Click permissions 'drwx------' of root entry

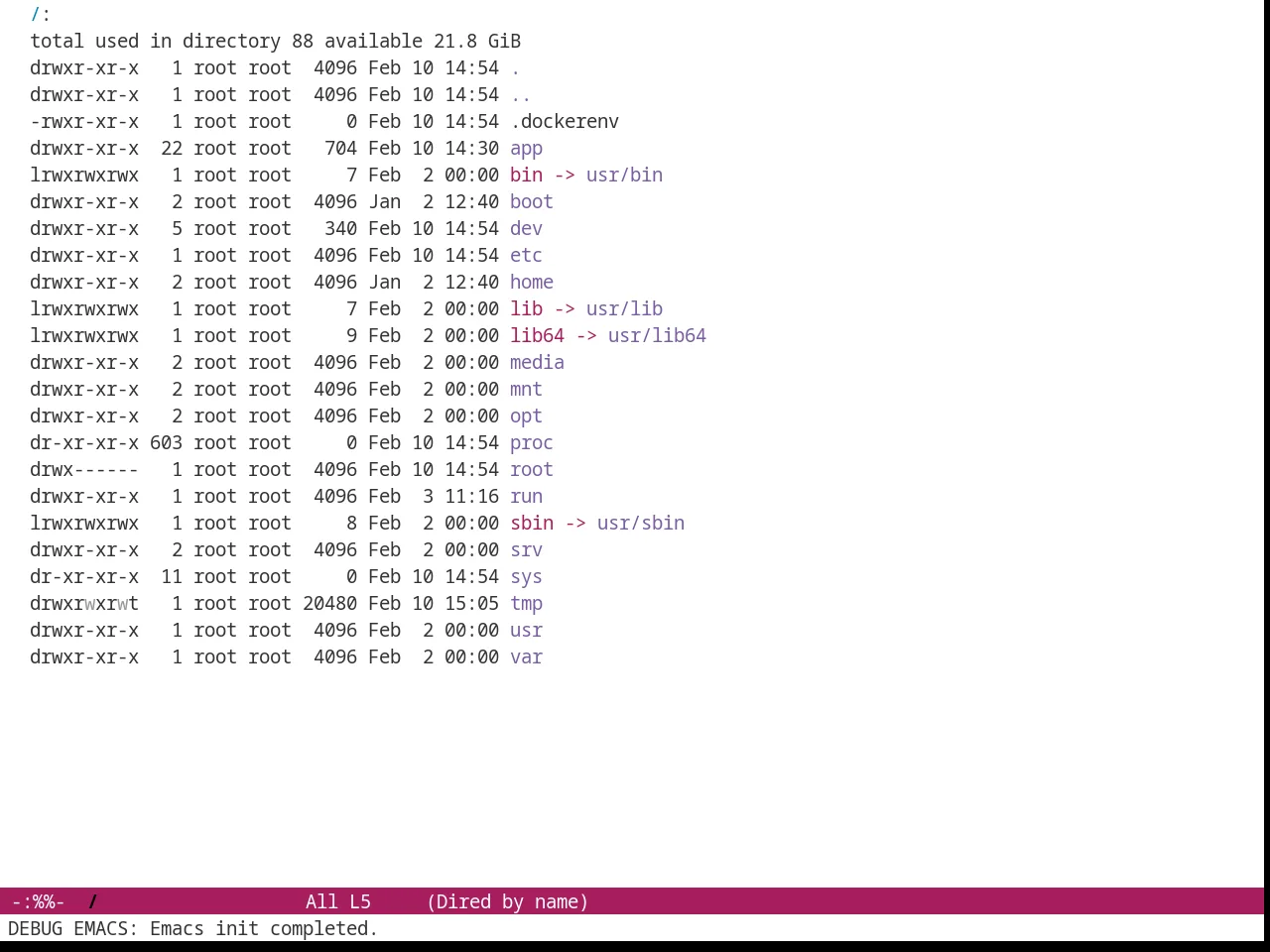84,469
